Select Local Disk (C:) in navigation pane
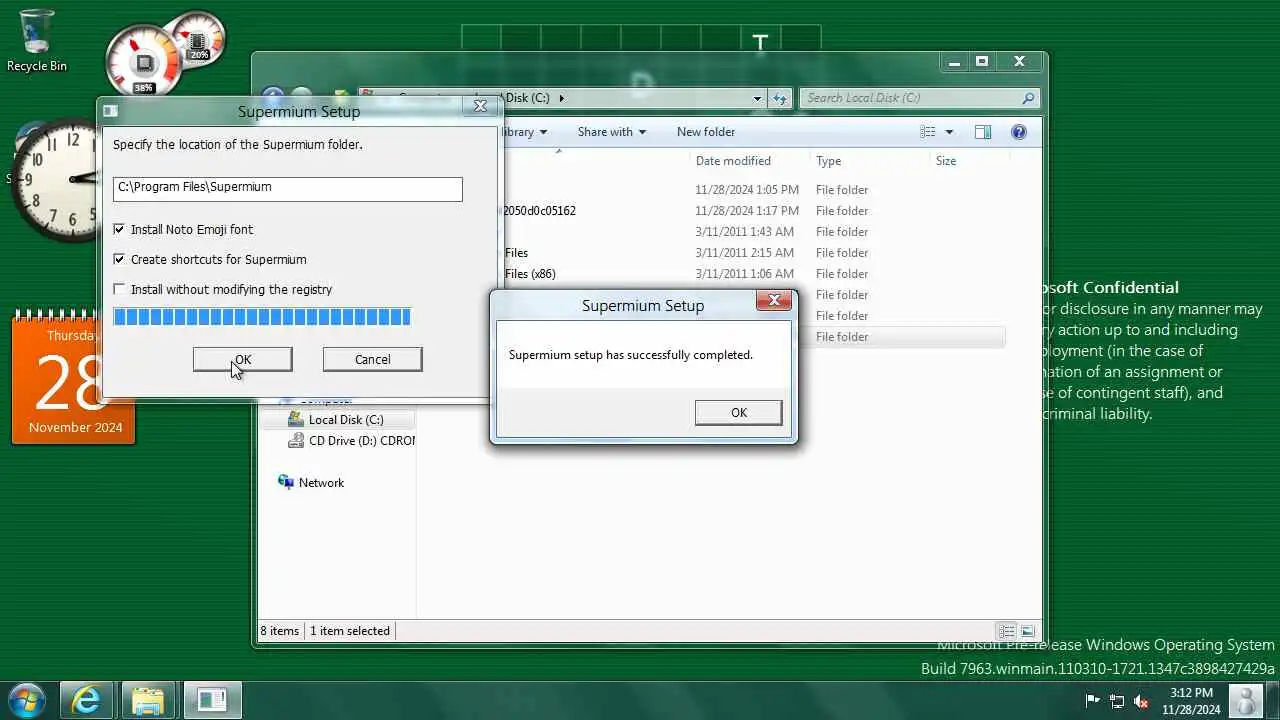1280x720 pixels. 345,420
